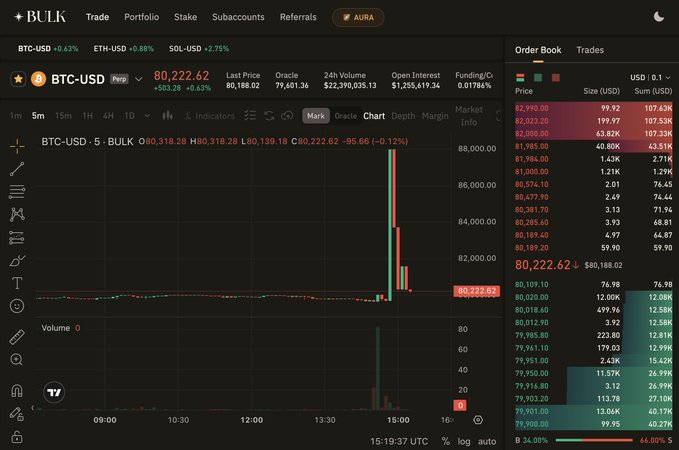Switch to the Margin tab
Screen dimensions: 679x450
point(435,116)
